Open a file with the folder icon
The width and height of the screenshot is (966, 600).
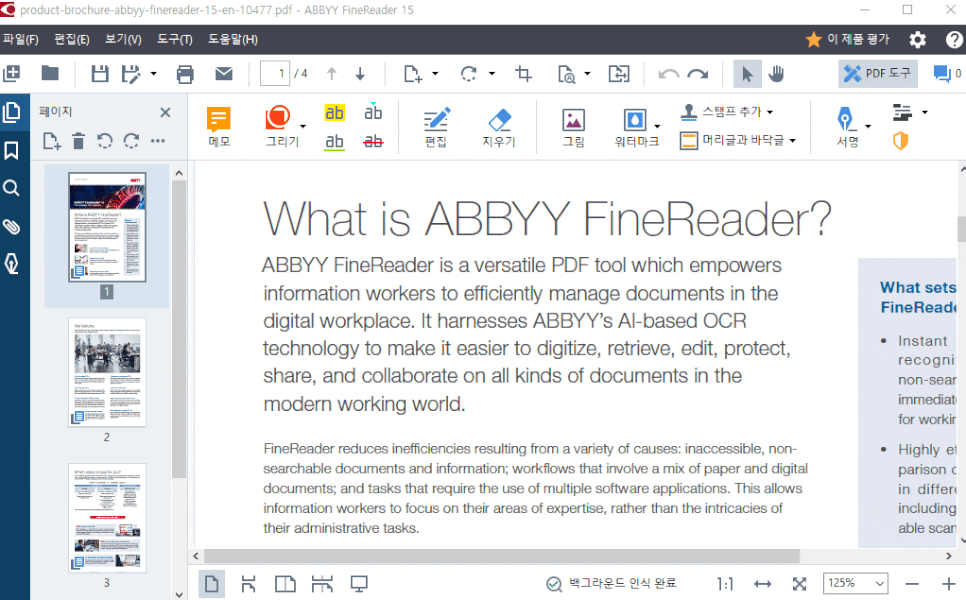(x=50, y=74)
